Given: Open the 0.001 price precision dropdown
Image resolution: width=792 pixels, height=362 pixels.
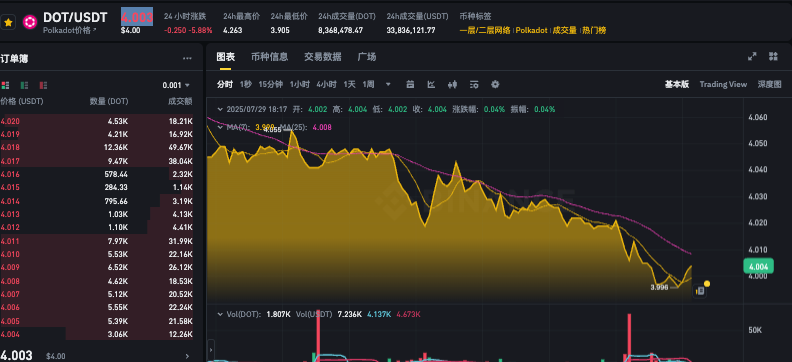Looking at the screenshot, I should [x=176, y=85].
